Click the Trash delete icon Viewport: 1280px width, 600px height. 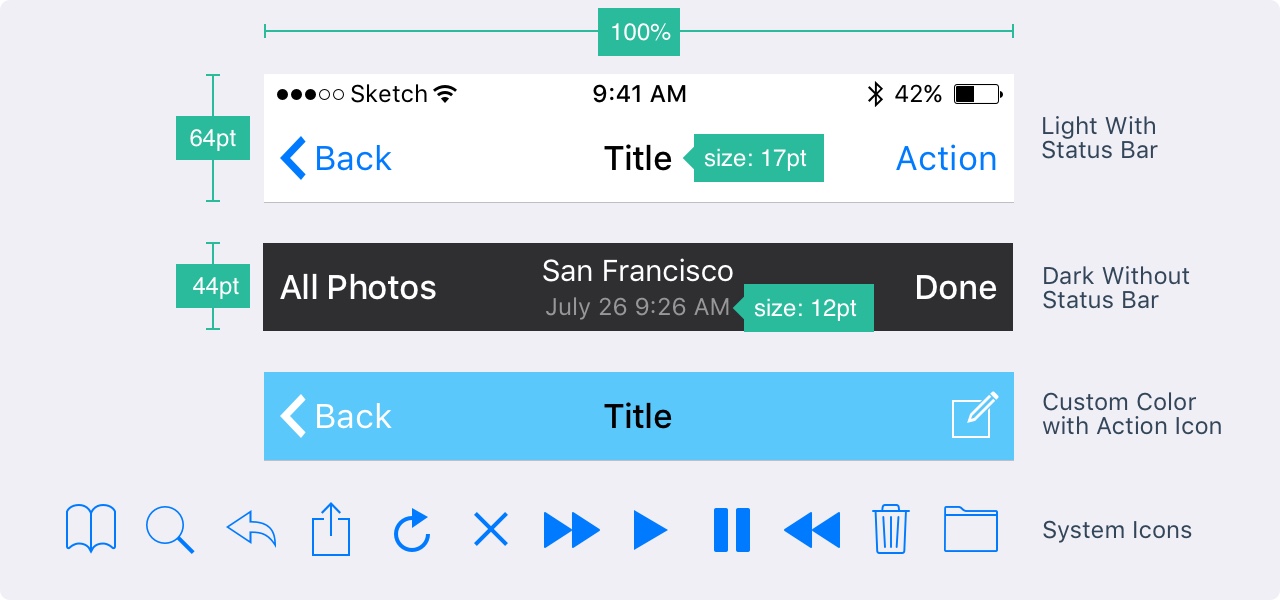pyautogui.click(x=891, y=528)
